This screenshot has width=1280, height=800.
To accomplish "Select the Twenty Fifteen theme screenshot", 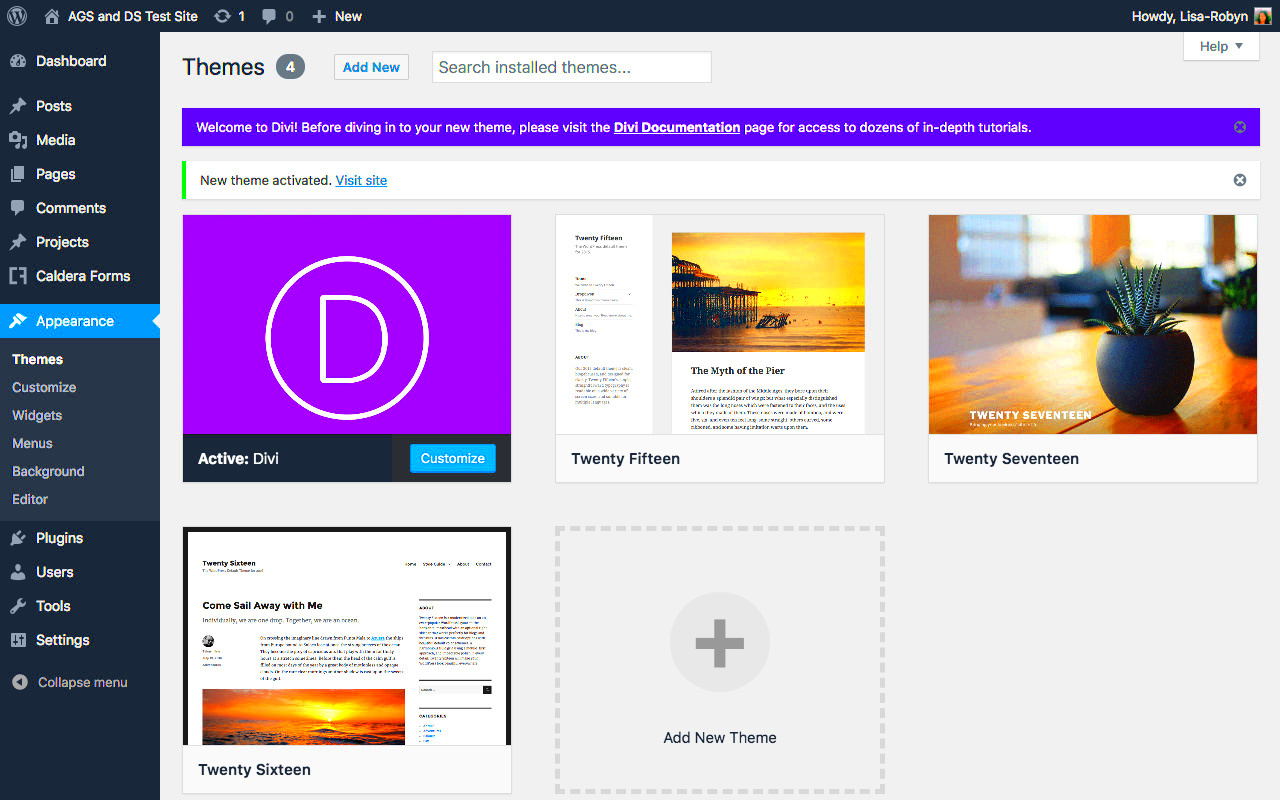I will (720, 324).
